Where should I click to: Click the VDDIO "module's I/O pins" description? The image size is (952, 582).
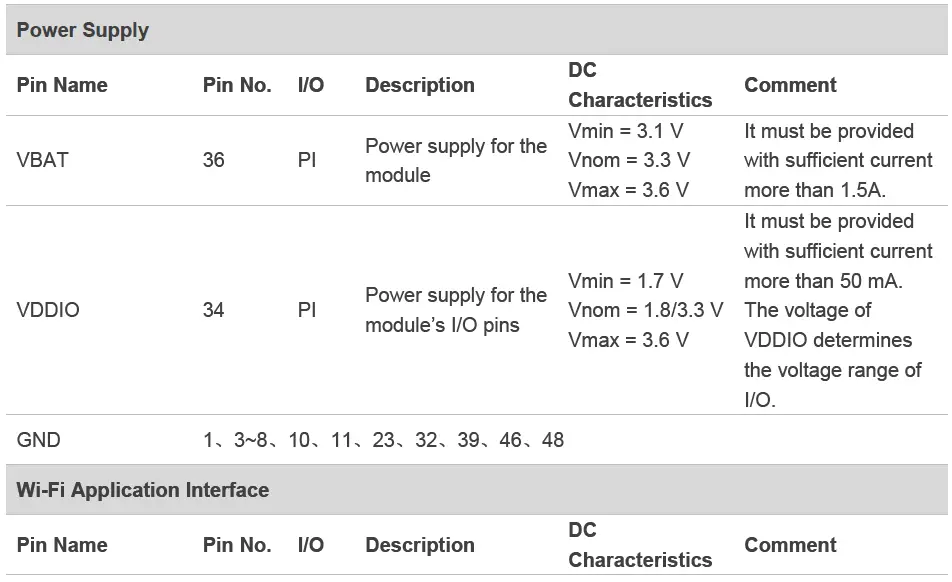(x=442, y=325)
